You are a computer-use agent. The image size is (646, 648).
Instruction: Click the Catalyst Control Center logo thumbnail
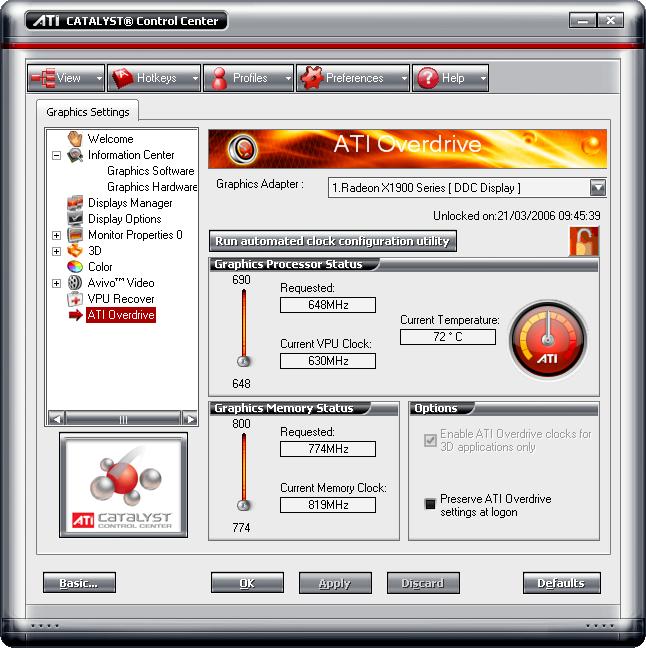[123, 485]
